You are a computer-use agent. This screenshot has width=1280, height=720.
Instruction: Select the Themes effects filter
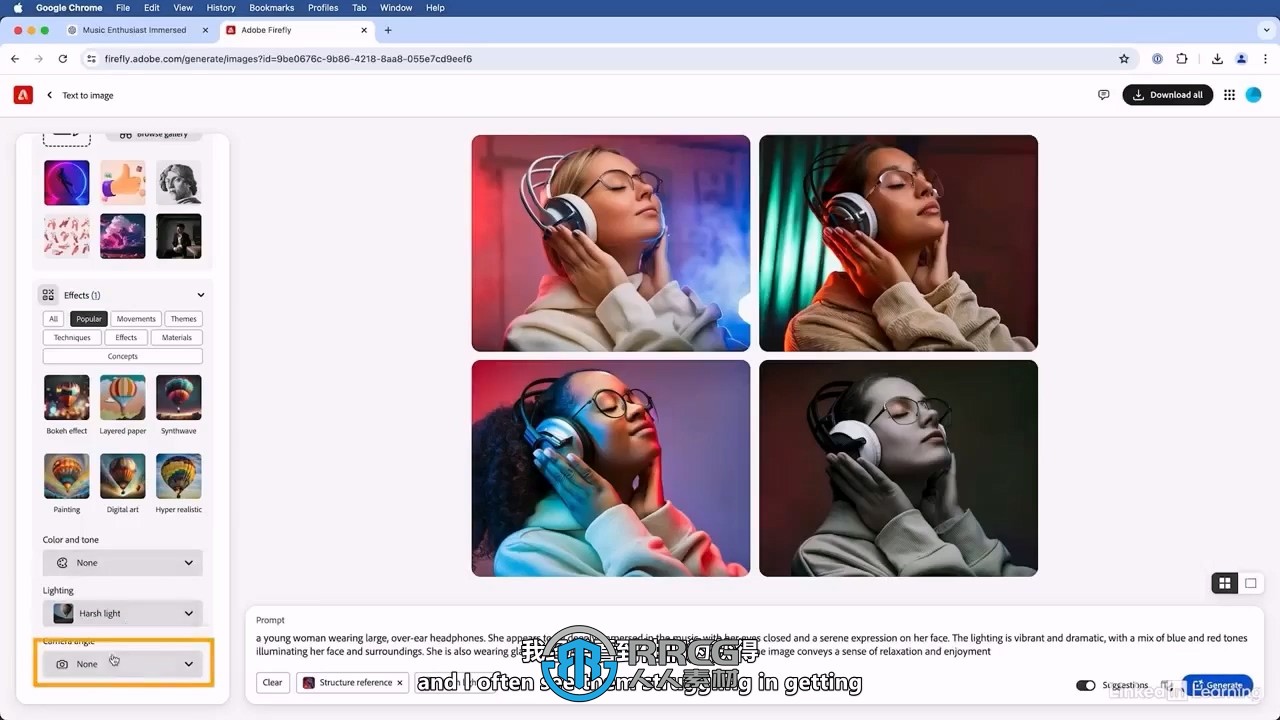coord(183,319)
